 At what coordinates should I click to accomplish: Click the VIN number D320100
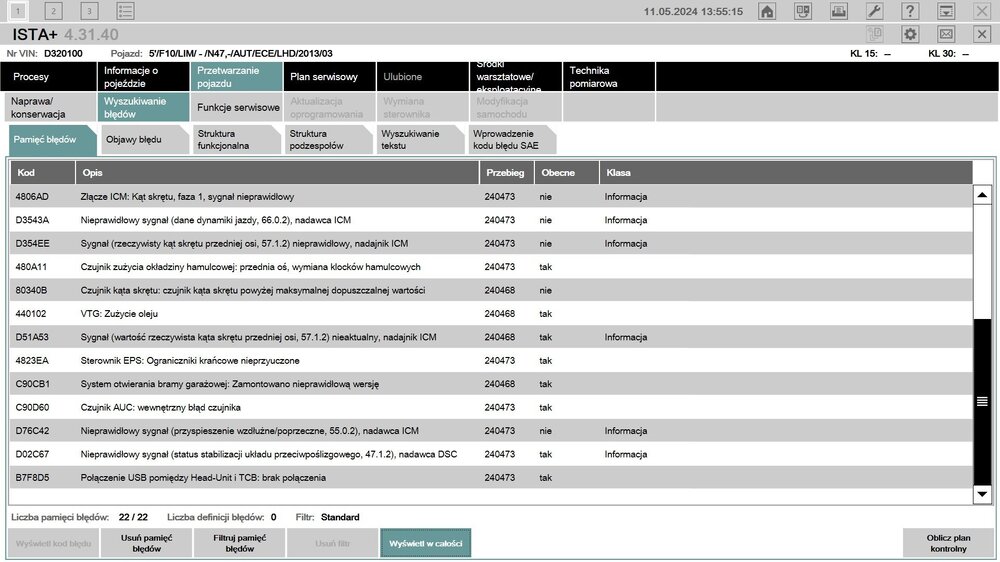pyautogui.click(x=63, y=54)
